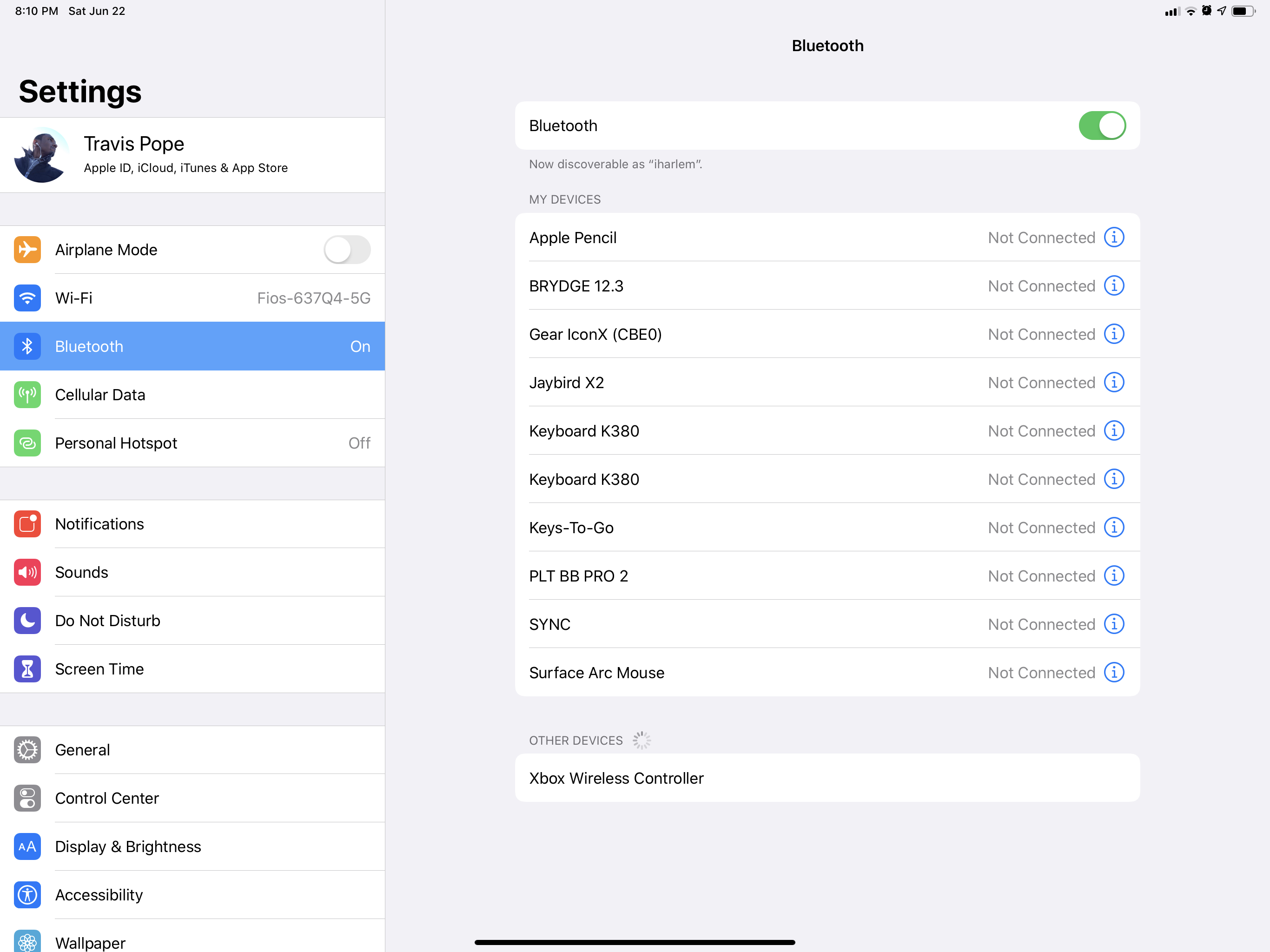Tap the Screen Time hourglass icon
Screen dimensions: 1270x952
coord(27,669)
